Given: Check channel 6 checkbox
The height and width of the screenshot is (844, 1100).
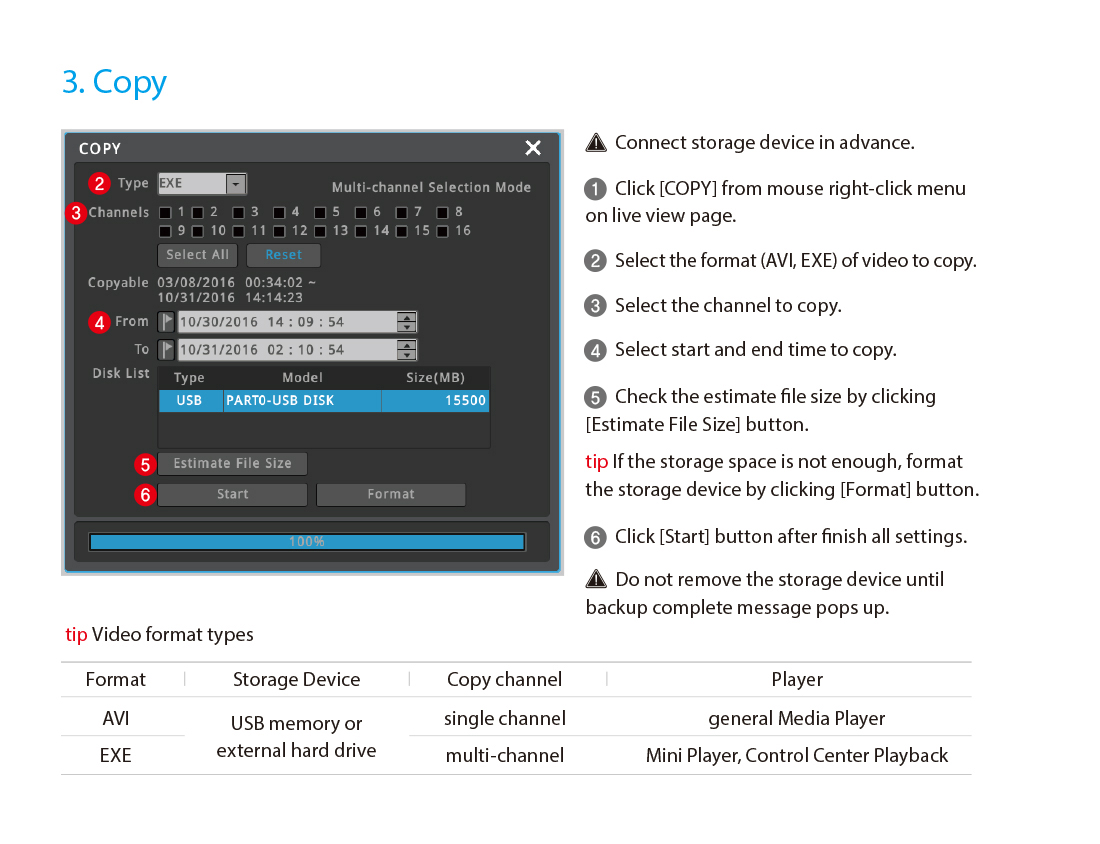Looking at the screenshot, I should pyautogui.click(x=361, y=213).
